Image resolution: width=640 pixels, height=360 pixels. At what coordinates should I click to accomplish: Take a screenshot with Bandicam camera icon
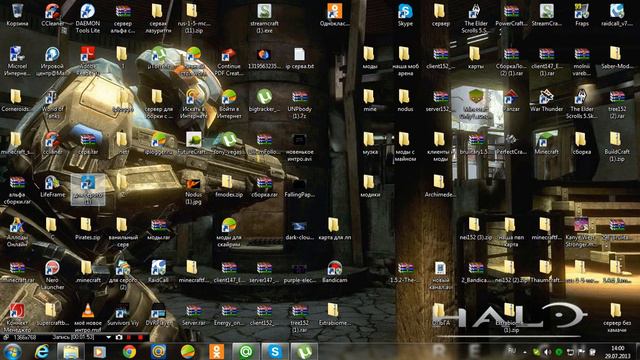tap(119, 338)
